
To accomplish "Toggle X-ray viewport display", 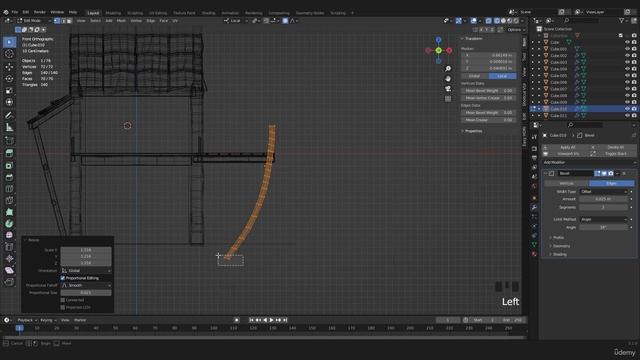I will (x=488, y=20).
